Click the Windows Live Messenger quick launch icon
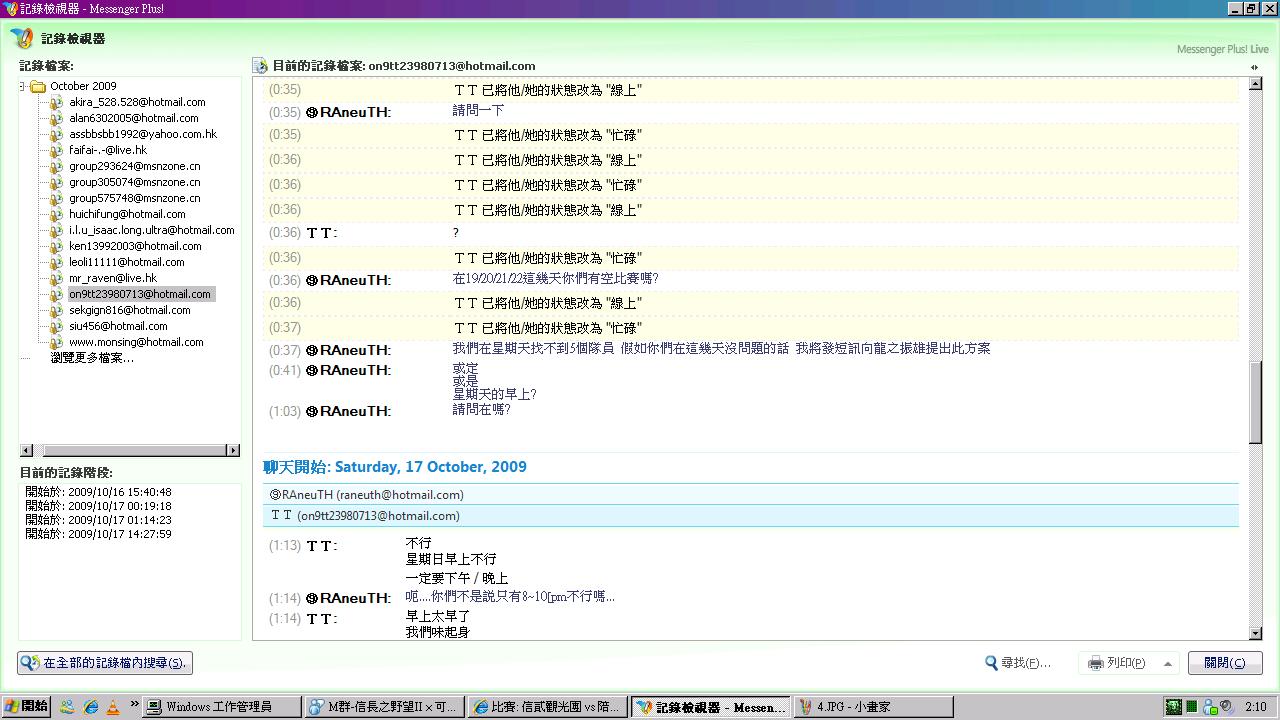The height and width of the screenshot is (720, 1280). (67, 707)
